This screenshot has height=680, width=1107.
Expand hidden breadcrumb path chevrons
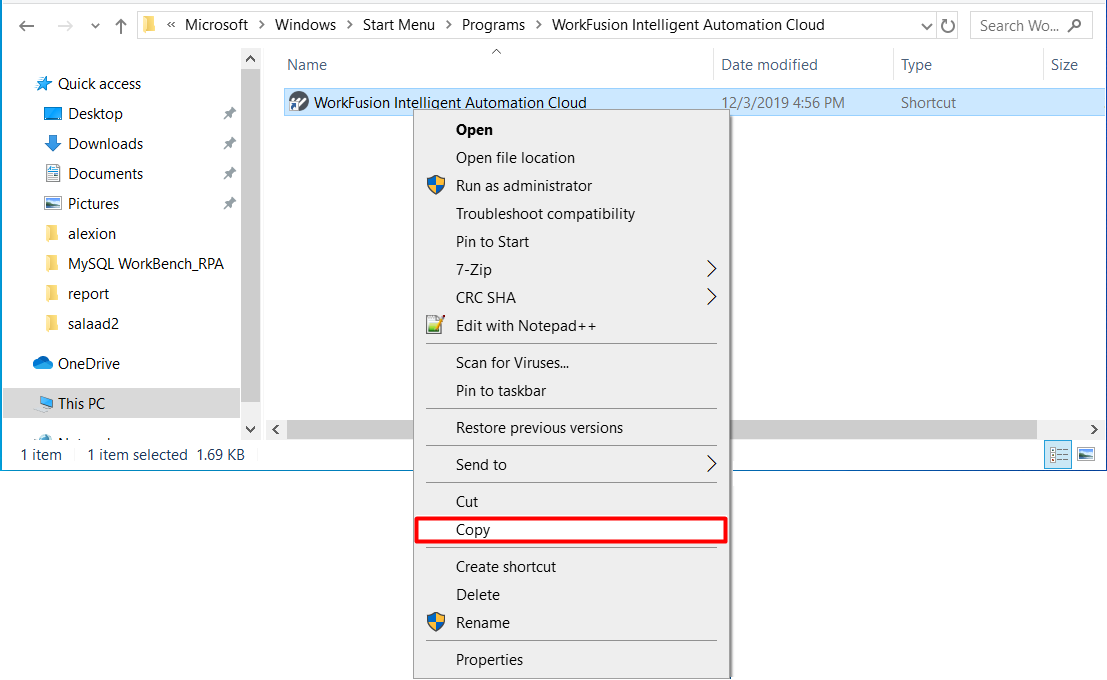(x=171, y=25)
